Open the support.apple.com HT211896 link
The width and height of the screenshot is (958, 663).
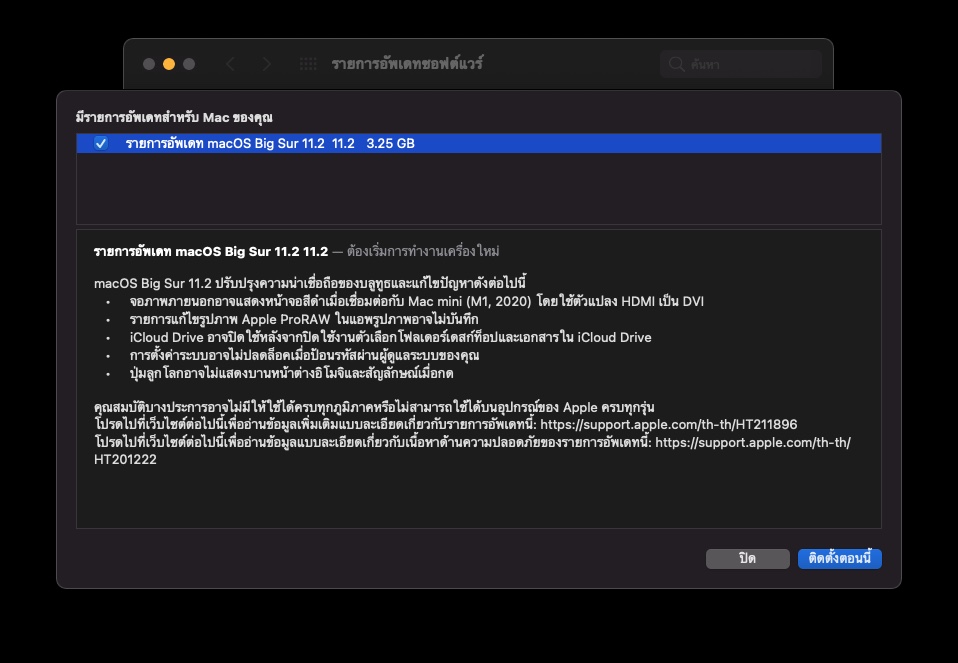pyautogui.click(x=668, y=424)
